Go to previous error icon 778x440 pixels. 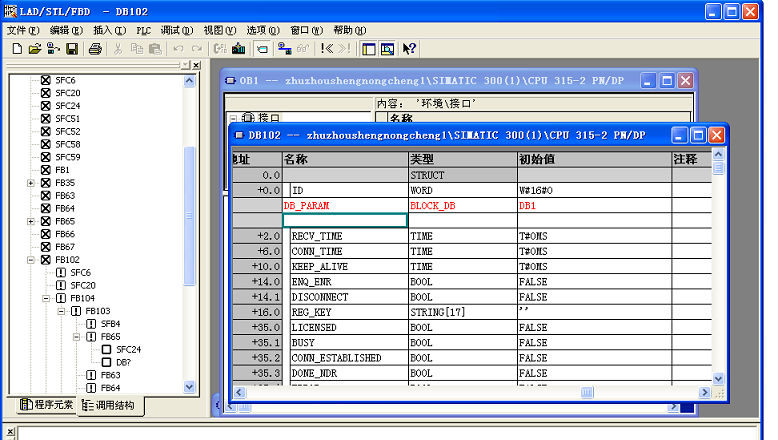pos(326,49)
